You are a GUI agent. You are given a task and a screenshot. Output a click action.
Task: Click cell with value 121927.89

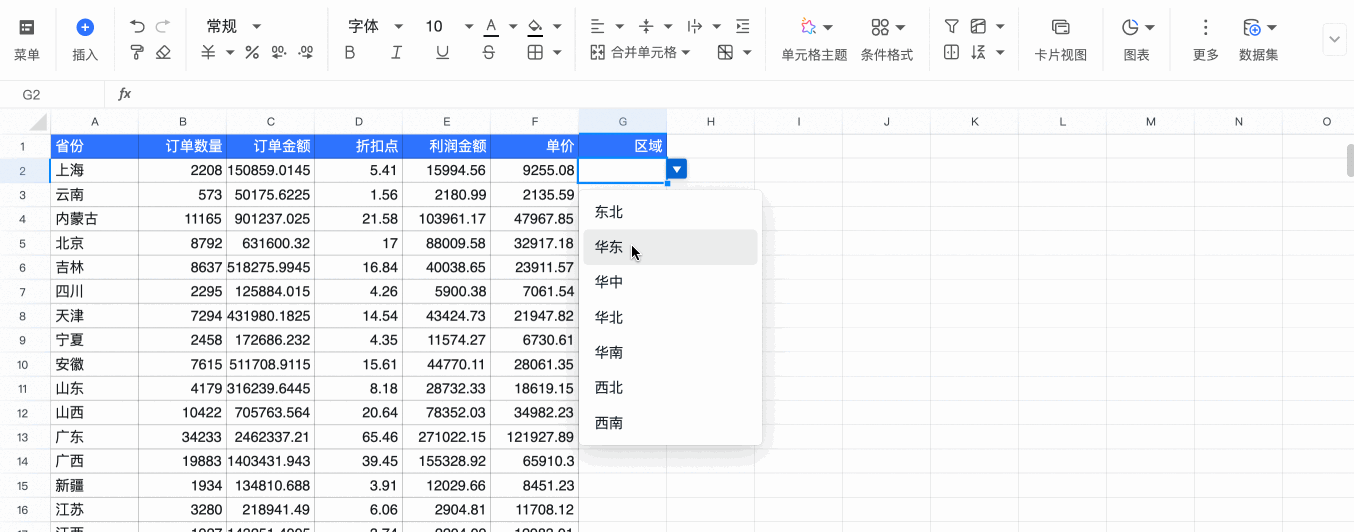coord(535,437)
